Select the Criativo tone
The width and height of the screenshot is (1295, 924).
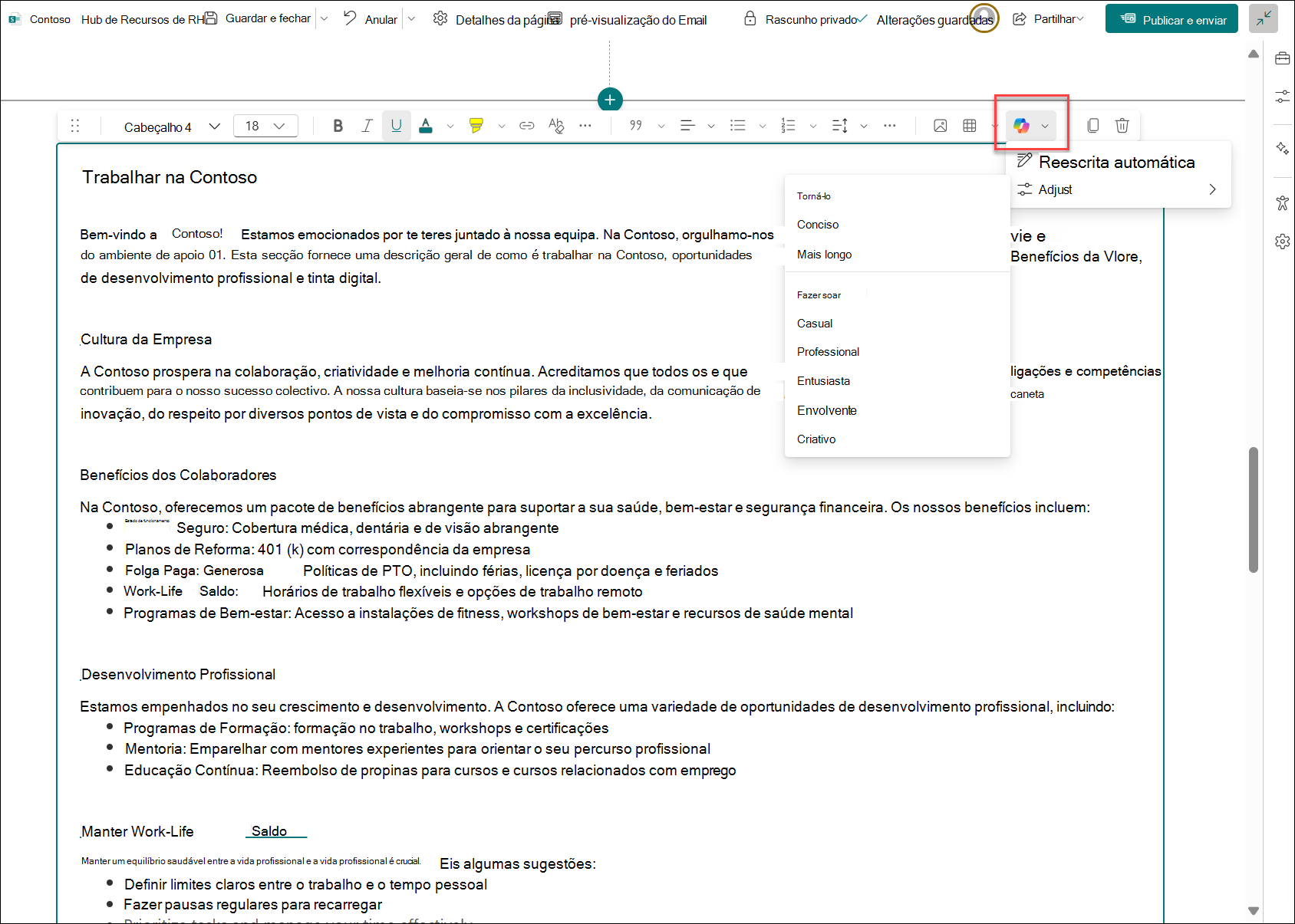pyautogui.click(x=816, y=439)
